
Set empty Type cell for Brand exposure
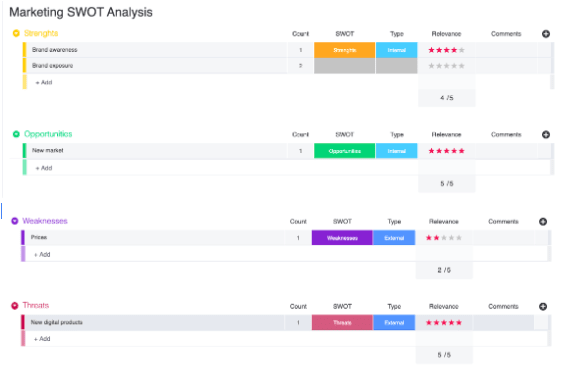point(396,66)
